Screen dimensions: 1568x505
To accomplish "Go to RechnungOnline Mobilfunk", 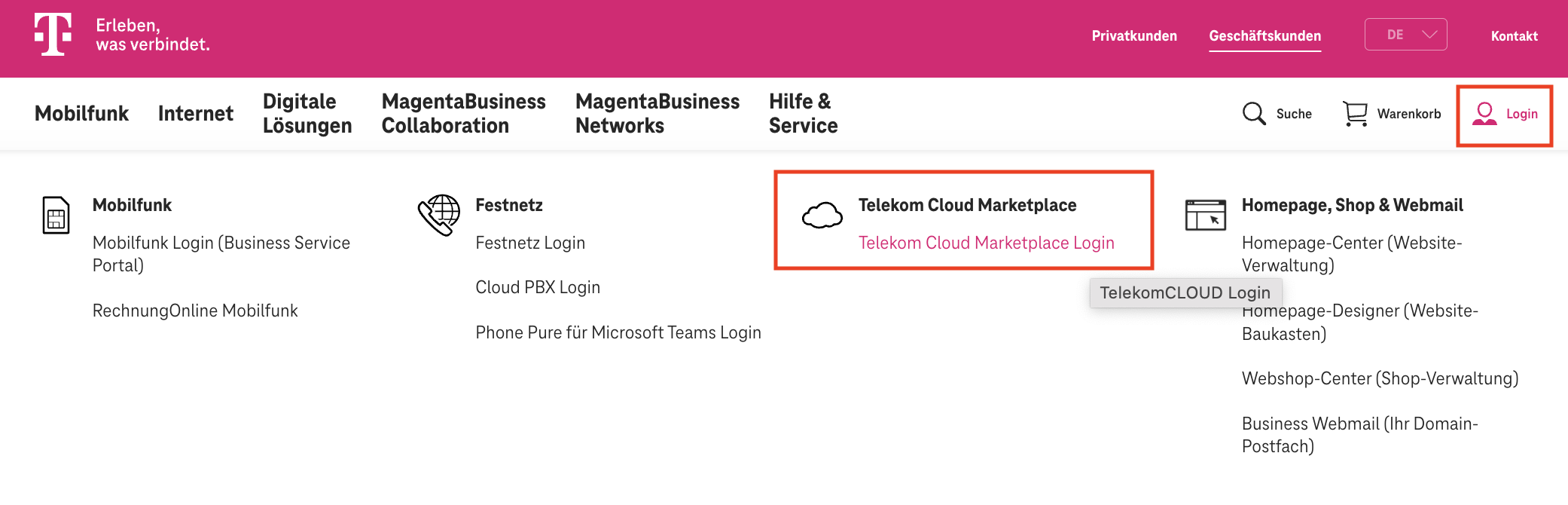I will pyautogui.click(x=195, y=311).
